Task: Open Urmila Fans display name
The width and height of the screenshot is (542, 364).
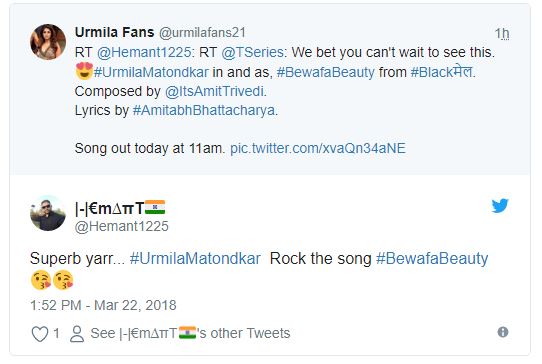Action: [114, 32]
